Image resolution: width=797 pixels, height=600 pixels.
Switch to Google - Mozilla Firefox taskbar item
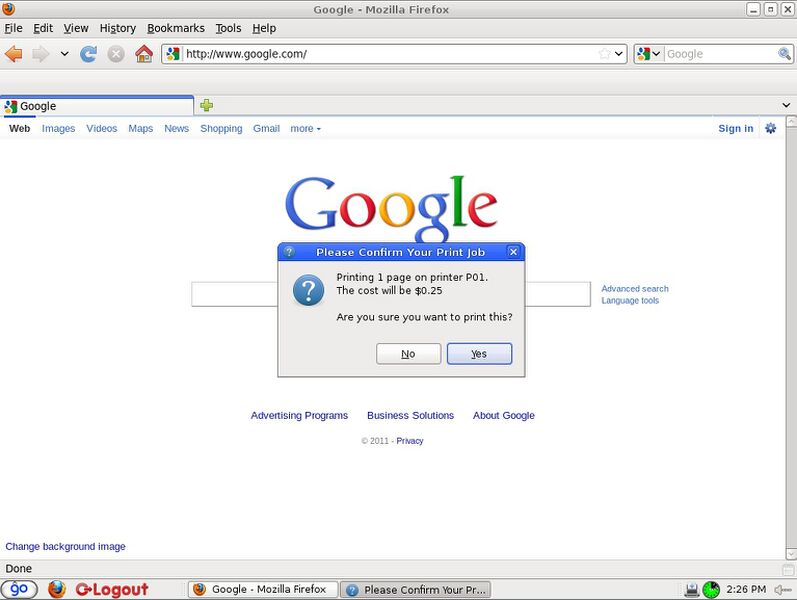tap(263, 589)
